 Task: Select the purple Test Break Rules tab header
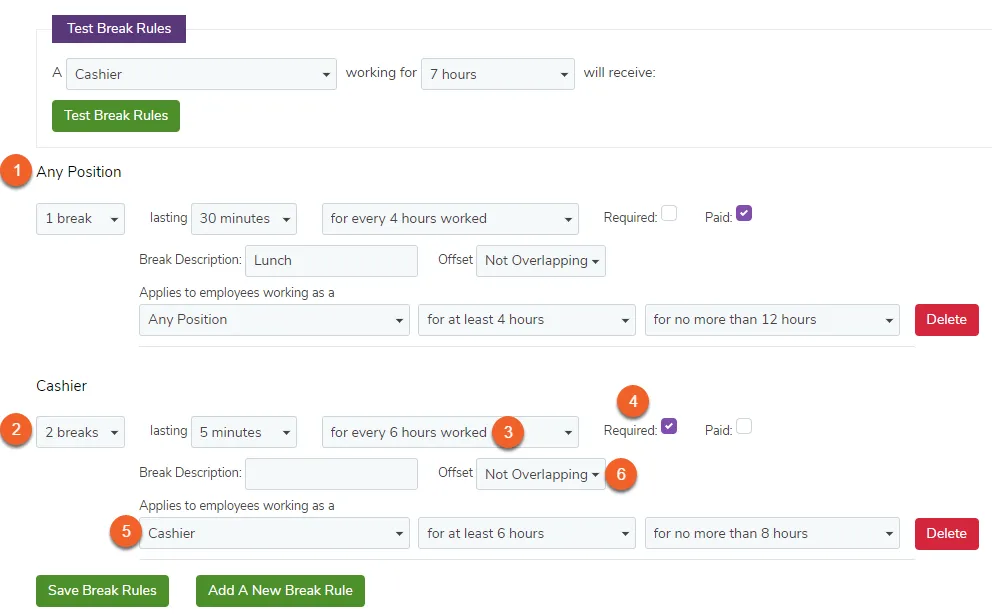pyautogui.click(x=119, y=28)
